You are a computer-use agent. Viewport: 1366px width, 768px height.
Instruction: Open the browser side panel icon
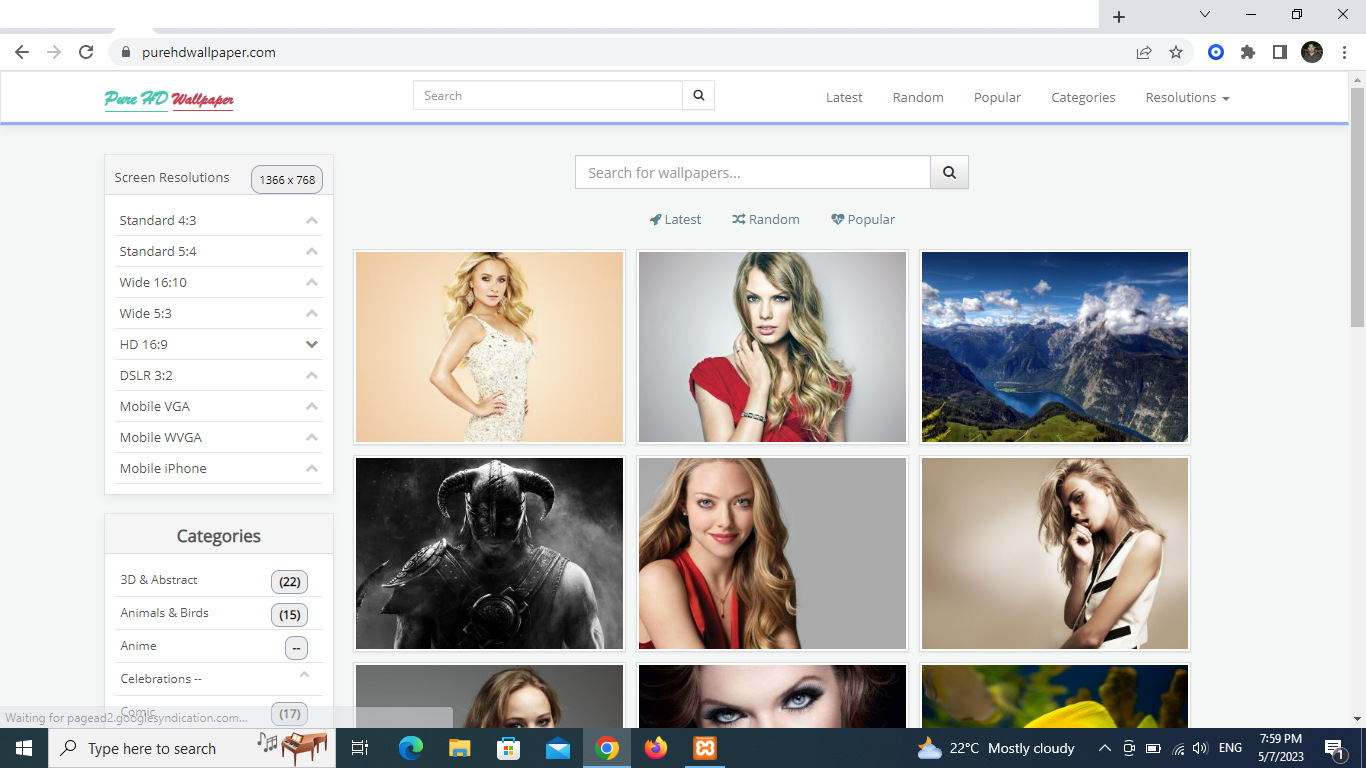point(1279,52)
